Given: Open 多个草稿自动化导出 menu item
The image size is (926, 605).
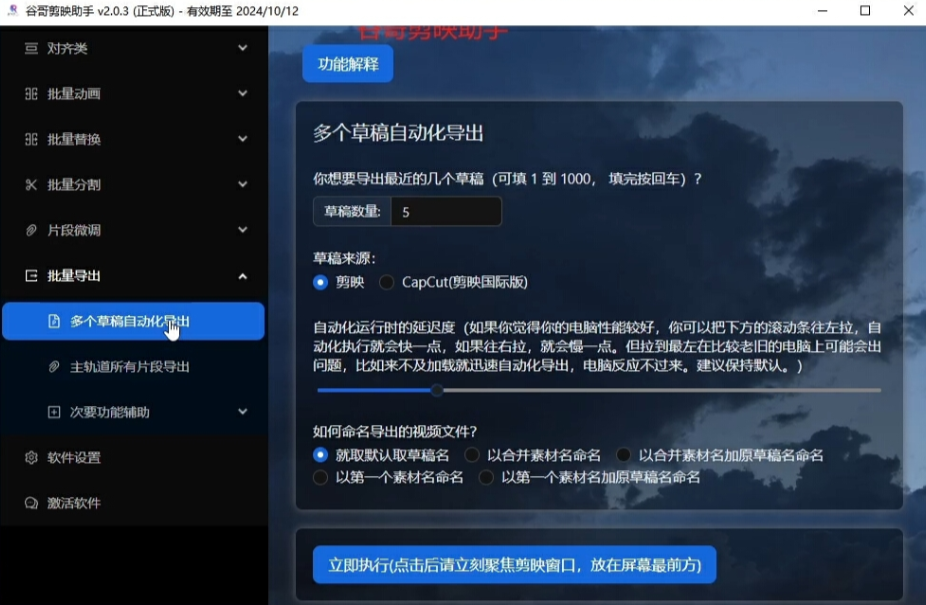Looking at the screenshot, I should tap(129, 321).
